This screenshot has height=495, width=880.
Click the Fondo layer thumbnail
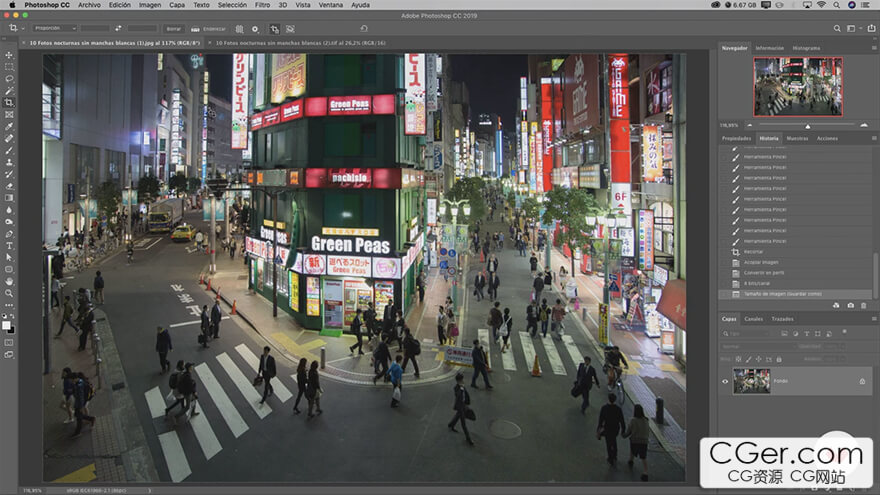pyautogui.click(x=751, y=381)
